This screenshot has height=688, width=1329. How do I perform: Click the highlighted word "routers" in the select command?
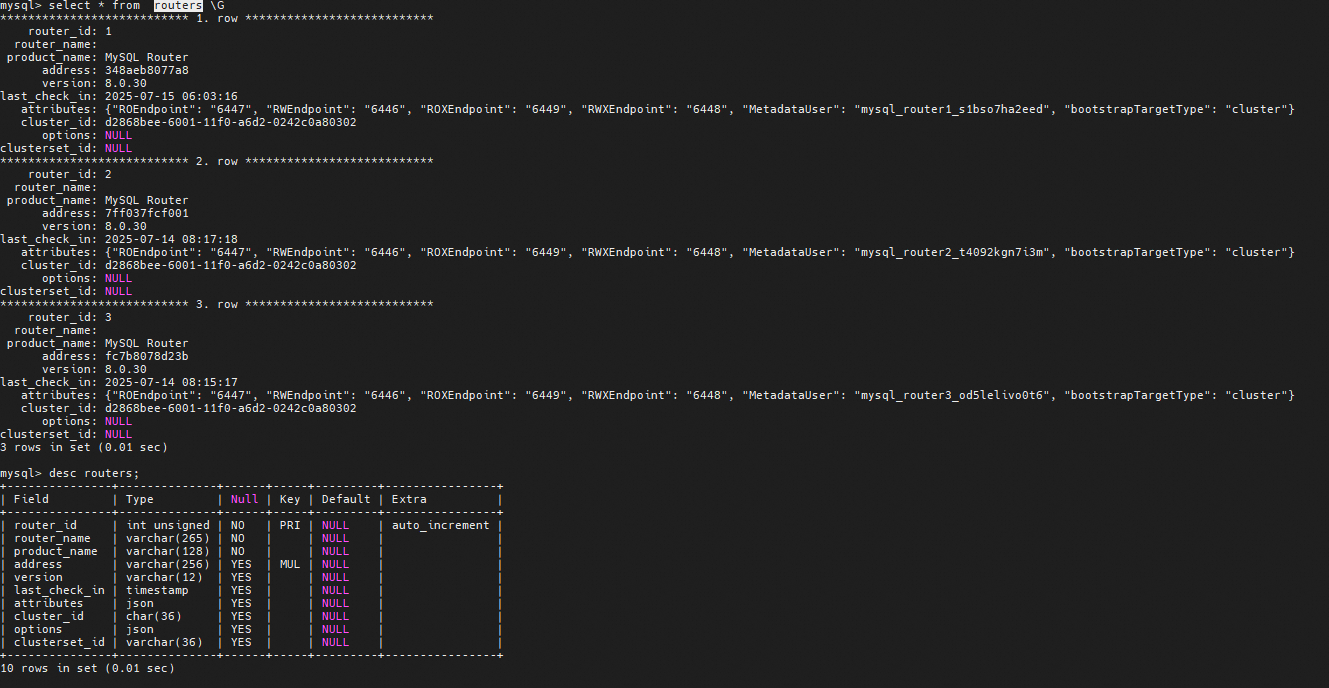tap(178, 6)
